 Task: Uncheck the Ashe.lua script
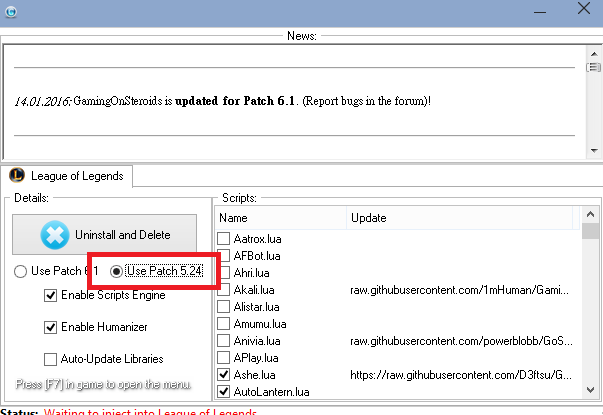(x=223, y=374)
